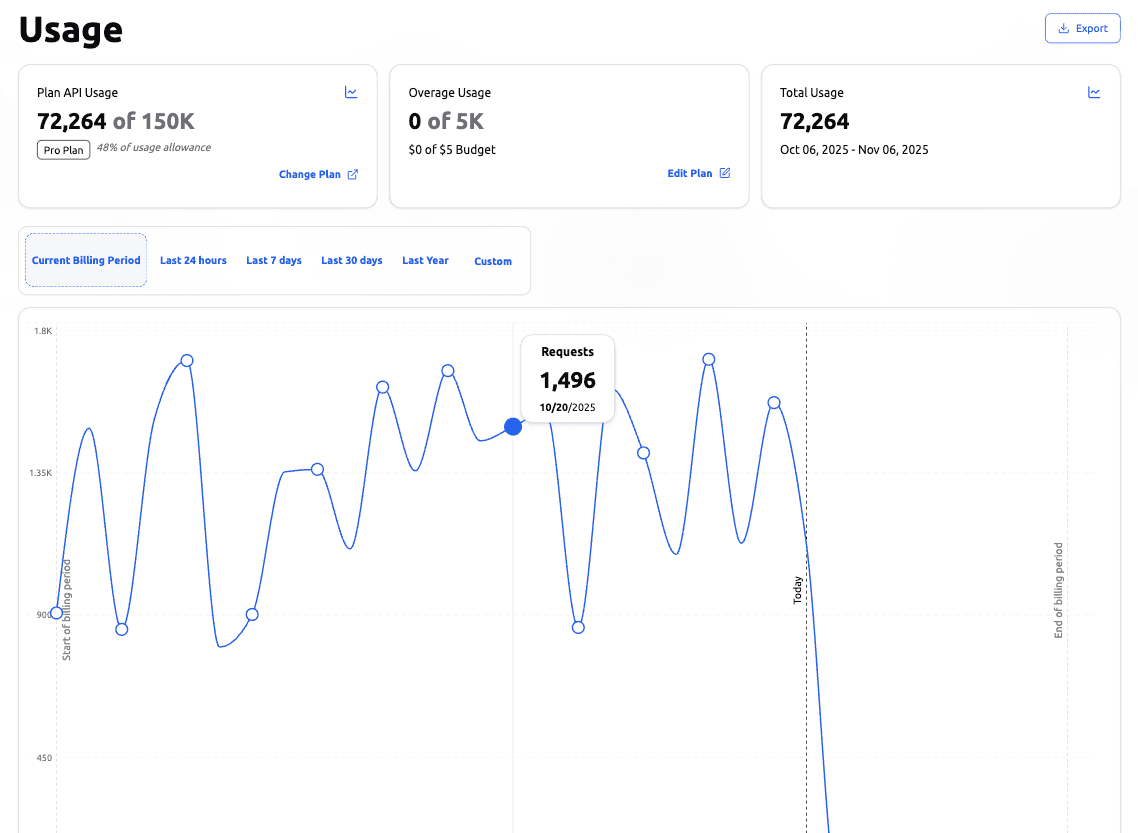The height and width of the screenshot is (833, 1138).
Task: Click the download icon inside the Export button
Action: coord(1063,28)
